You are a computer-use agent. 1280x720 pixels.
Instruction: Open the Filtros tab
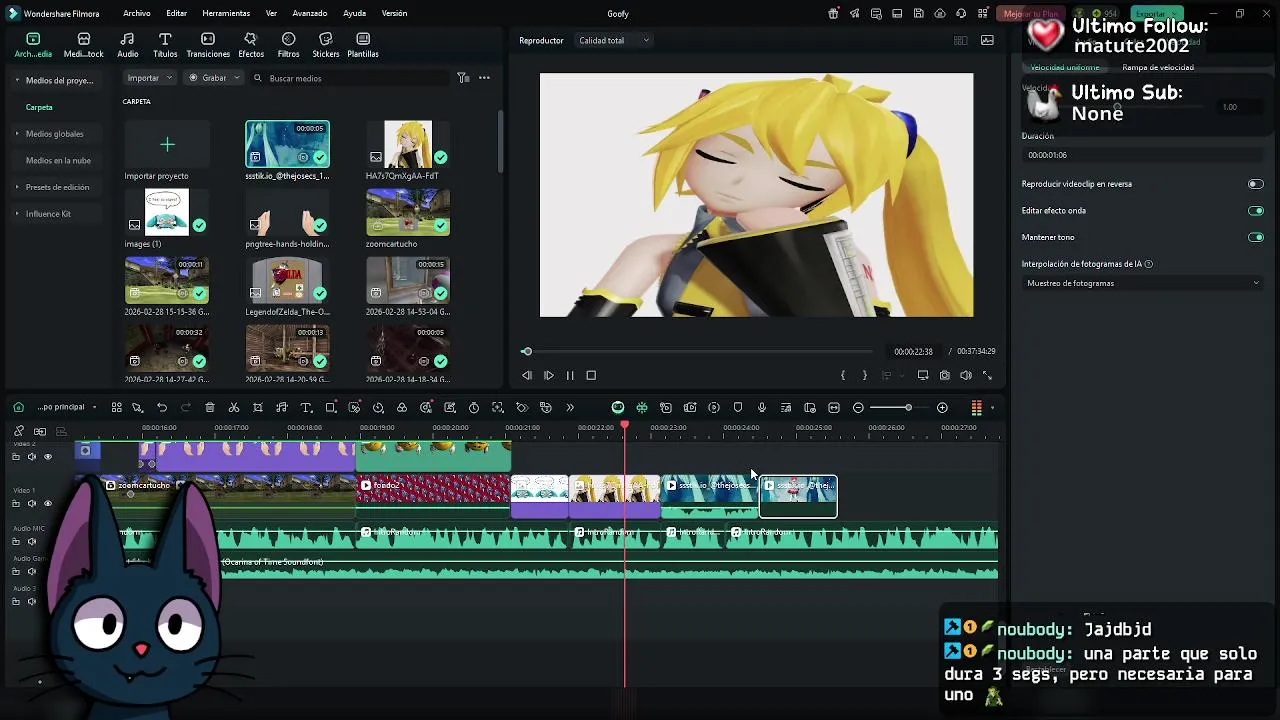[x=288, y=45]
